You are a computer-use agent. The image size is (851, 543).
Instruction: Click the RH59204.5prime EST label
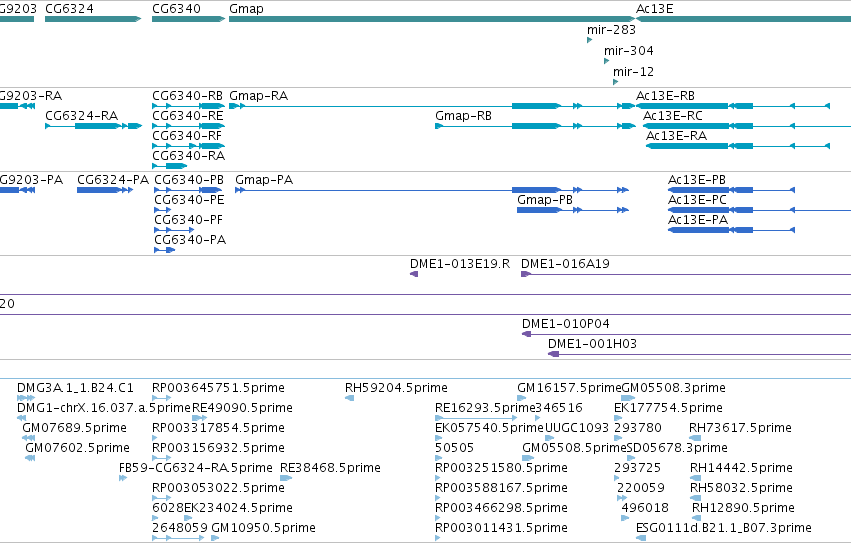[396, 388]
